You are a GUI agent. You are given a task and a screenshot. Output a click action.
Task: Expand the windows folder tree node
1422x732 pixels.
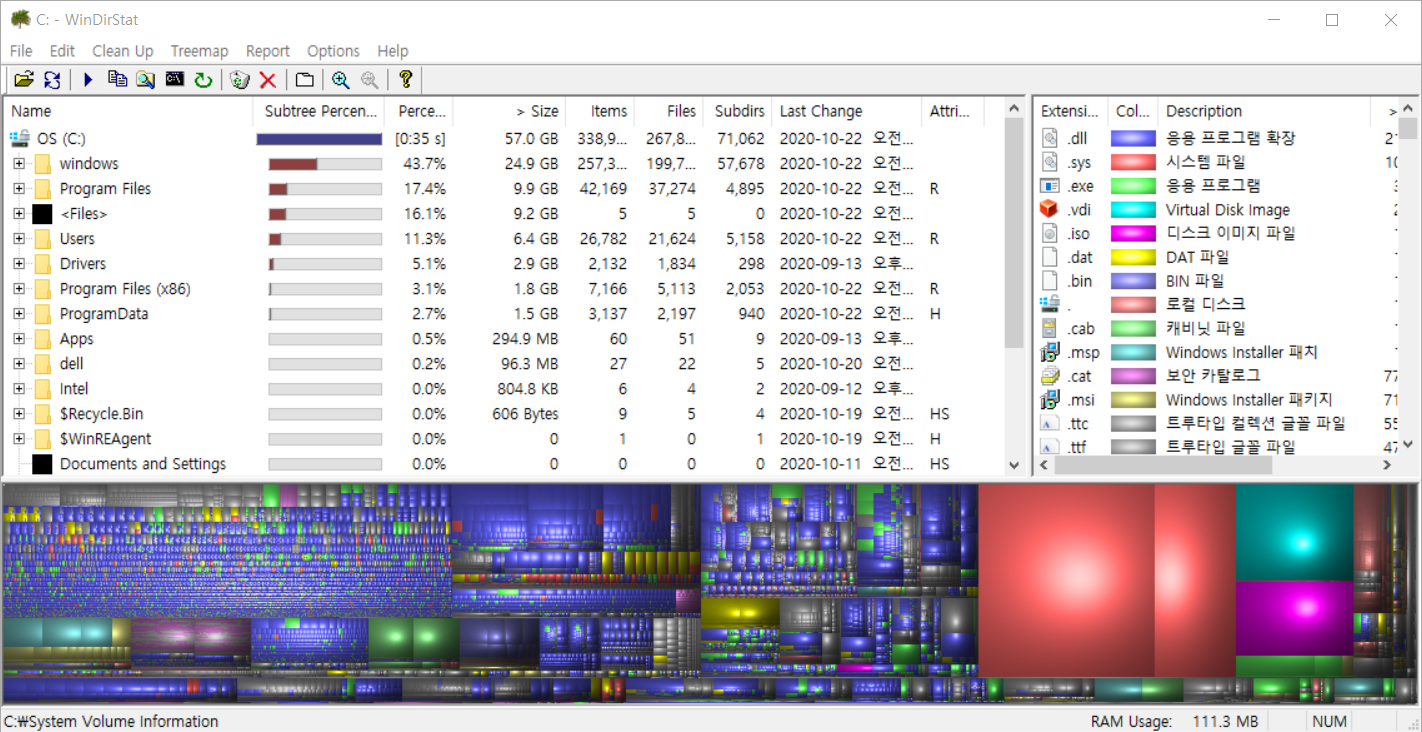tap(19, 163)
